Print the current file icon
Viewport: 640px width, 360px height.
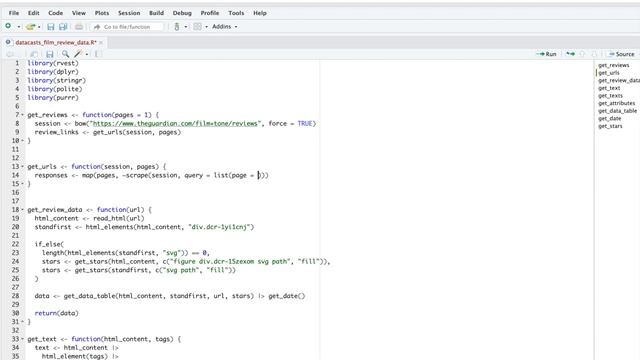tap(79, 27)
